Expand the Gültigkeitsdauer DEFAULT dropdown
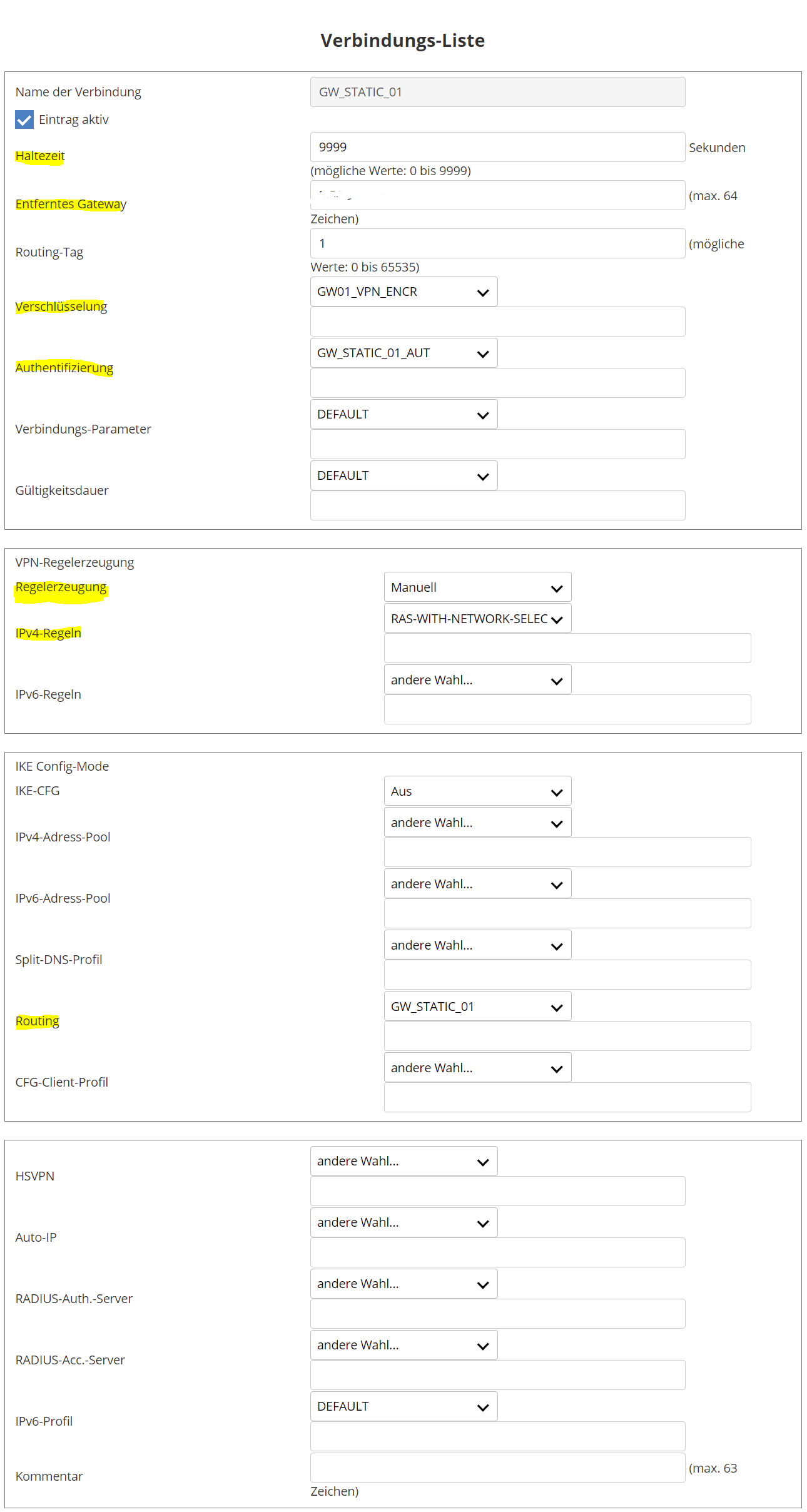The image size is (807, 1512). (x=403, y=475)
